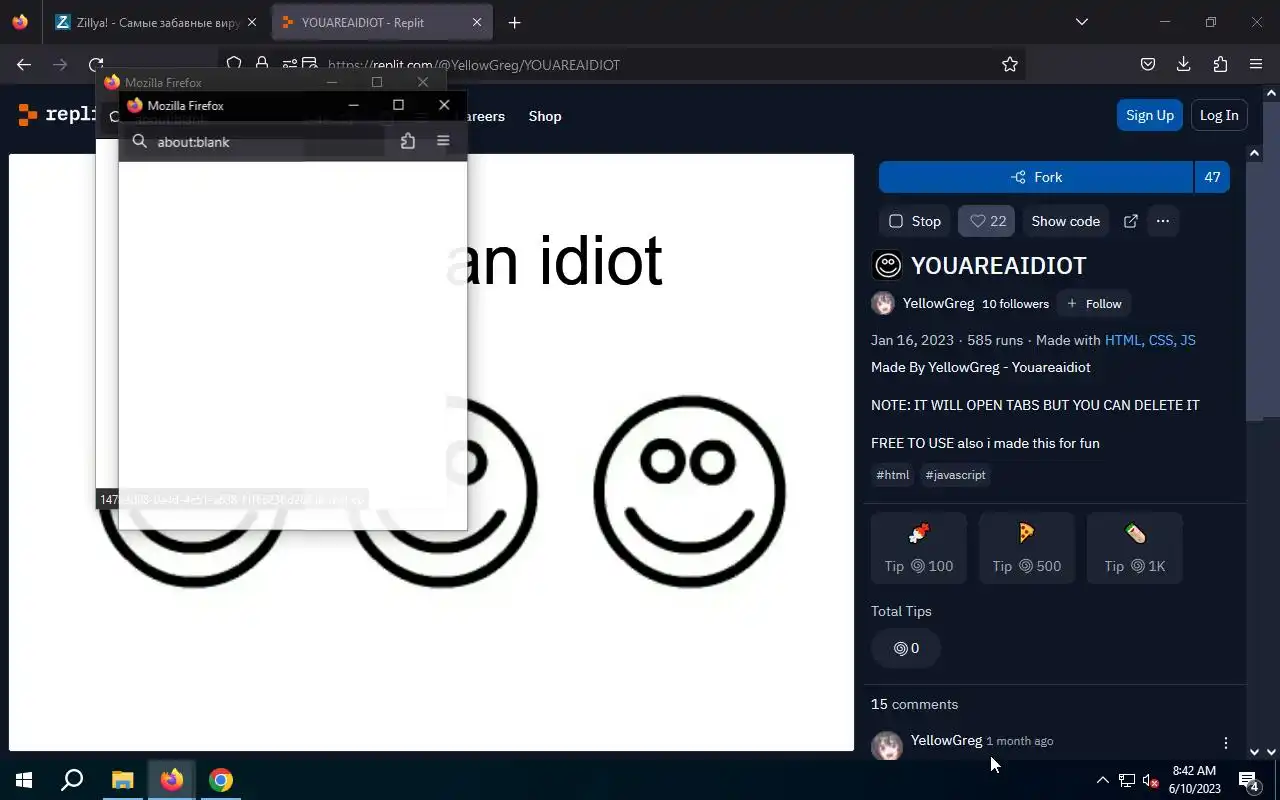Open the Windows Start menu
1280x800 pixels.
tap(24, 780)
